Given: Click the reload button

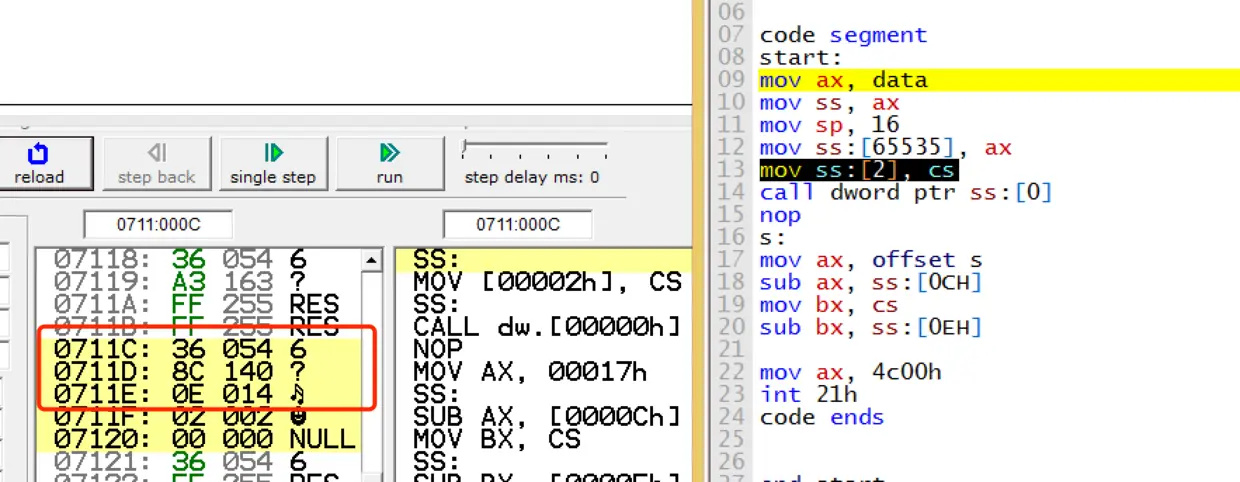Looking at the screenshot, I should coord(46,163).
